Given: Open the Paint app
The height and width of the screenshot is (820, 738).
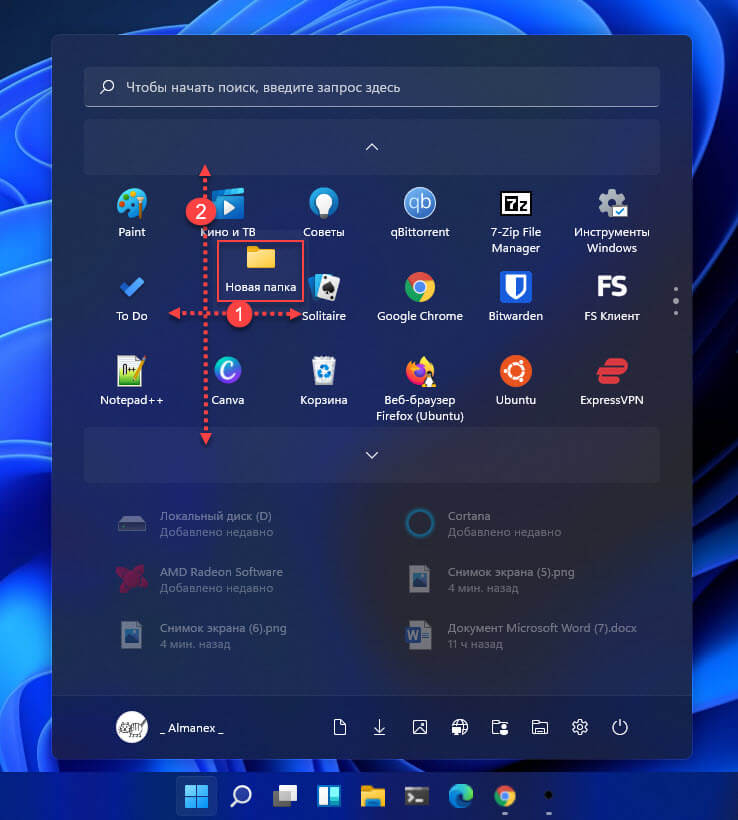Looking at the screenshot, I should tap(131, 212).
